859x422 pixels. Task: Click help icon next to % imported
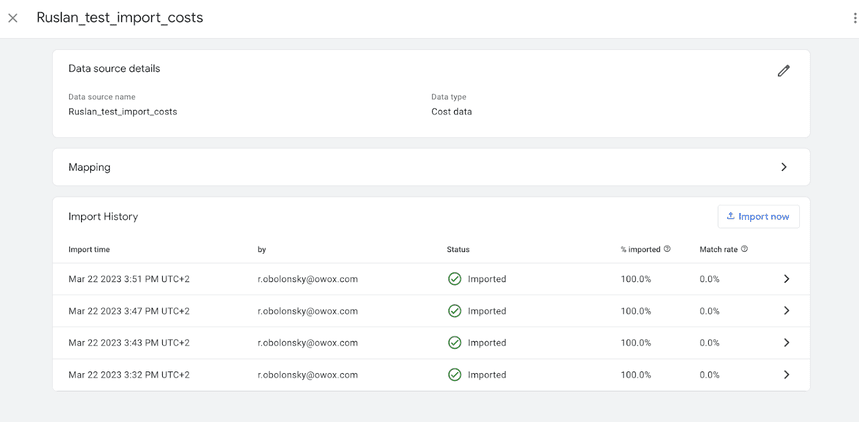[667, 249]
